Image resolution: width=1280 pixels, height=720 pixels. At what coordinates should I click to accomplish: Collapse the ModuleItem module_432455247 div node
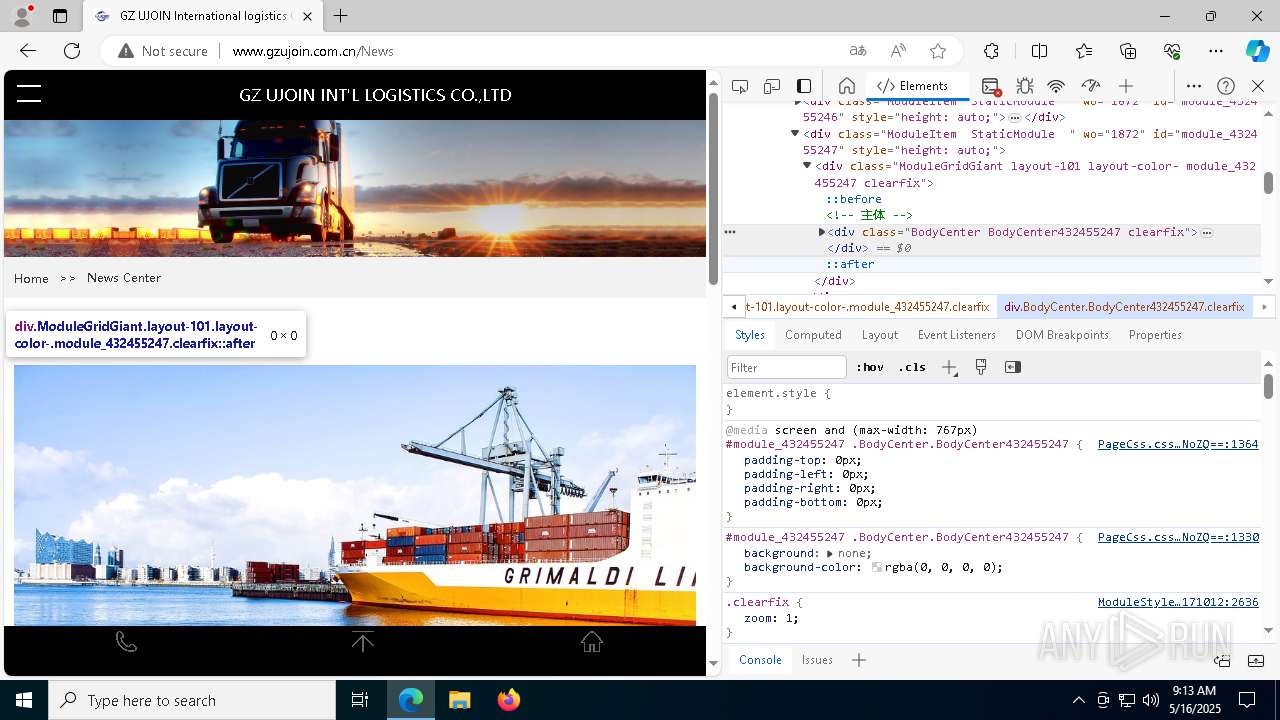tap(795, 133)
